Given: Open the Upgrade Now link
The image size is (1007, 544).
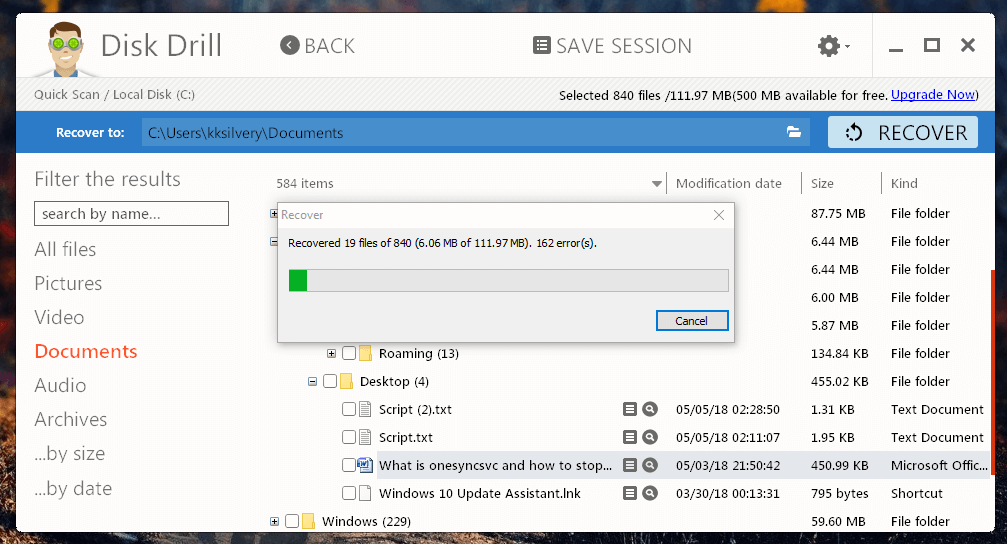Looking at the screenshot, I should pyautogui.click(x=933, y=95).
